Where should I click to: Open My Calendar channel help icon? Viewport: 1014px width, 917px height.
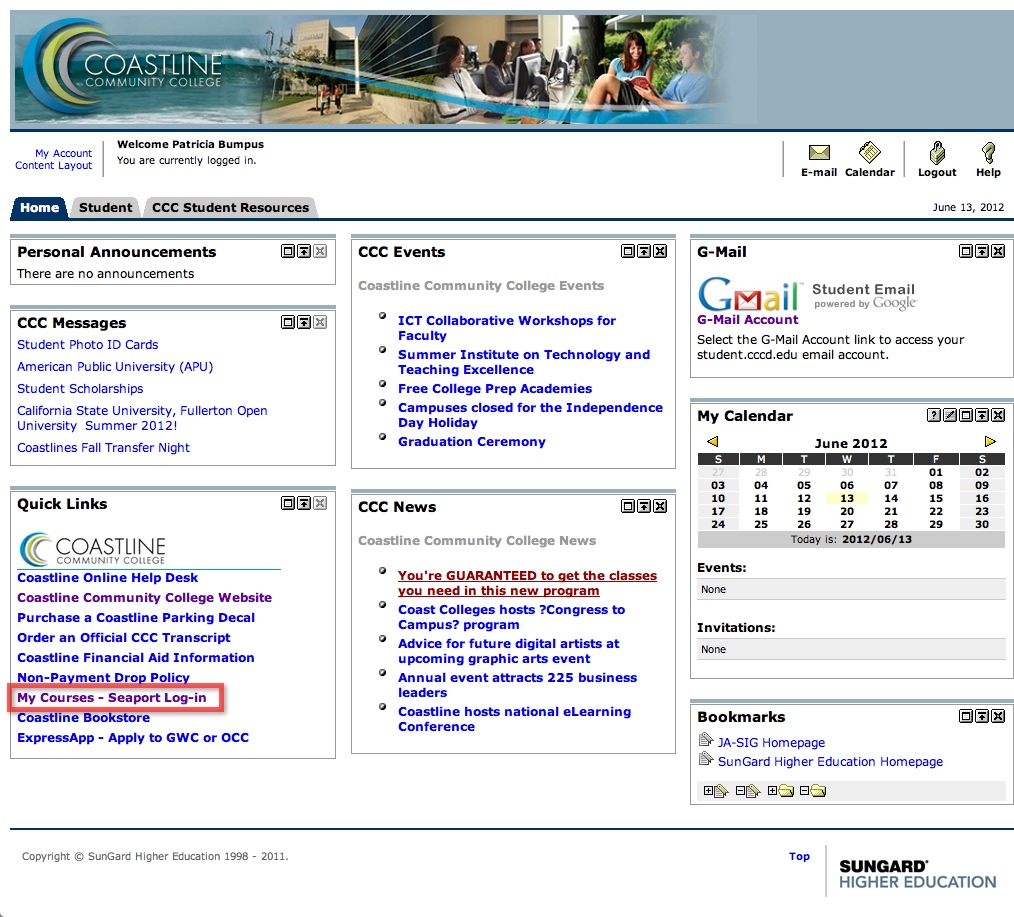click(x=934, y=415)
